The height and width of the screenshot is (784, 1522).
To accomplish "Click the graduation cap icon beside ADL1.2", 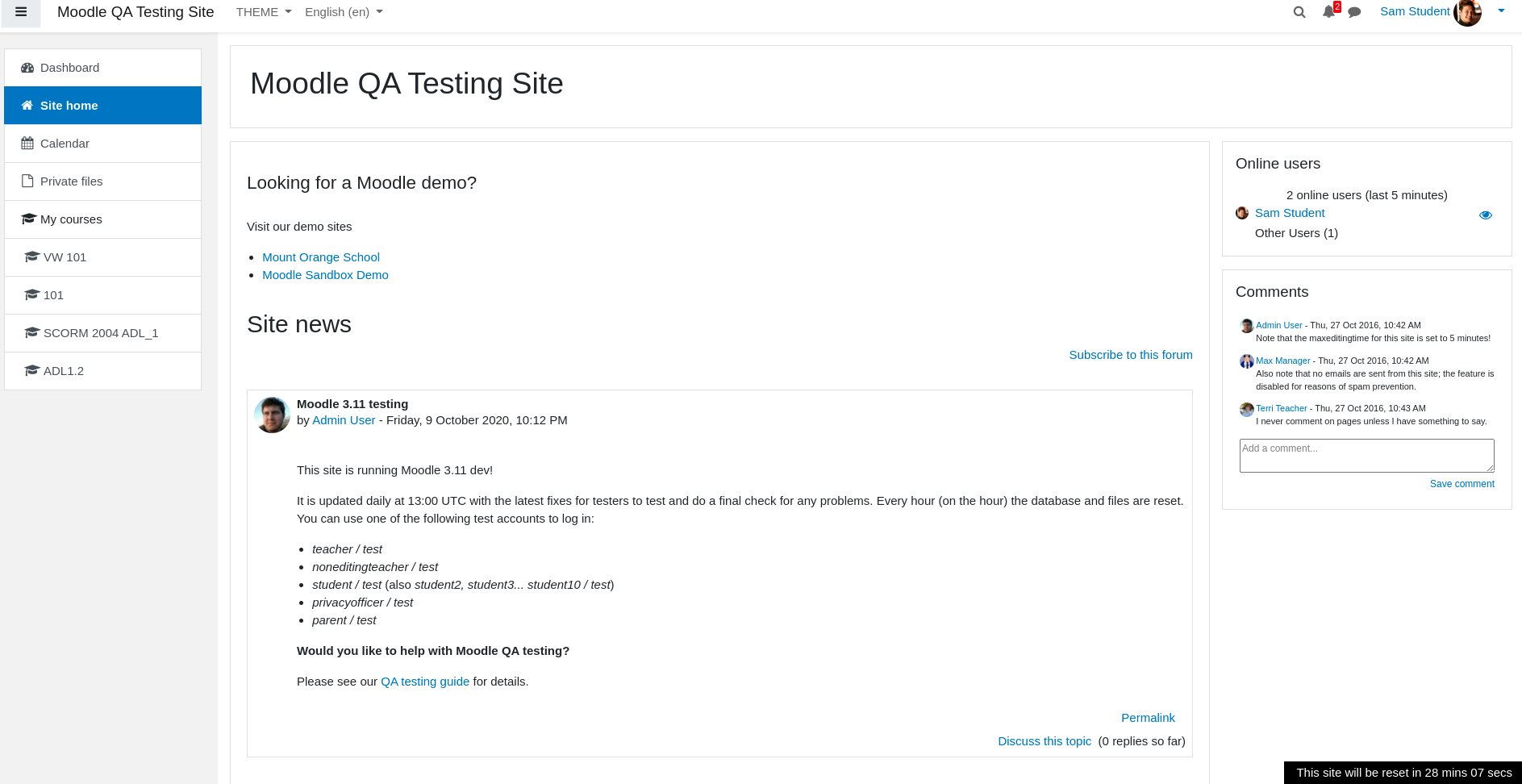I will 32,370.
